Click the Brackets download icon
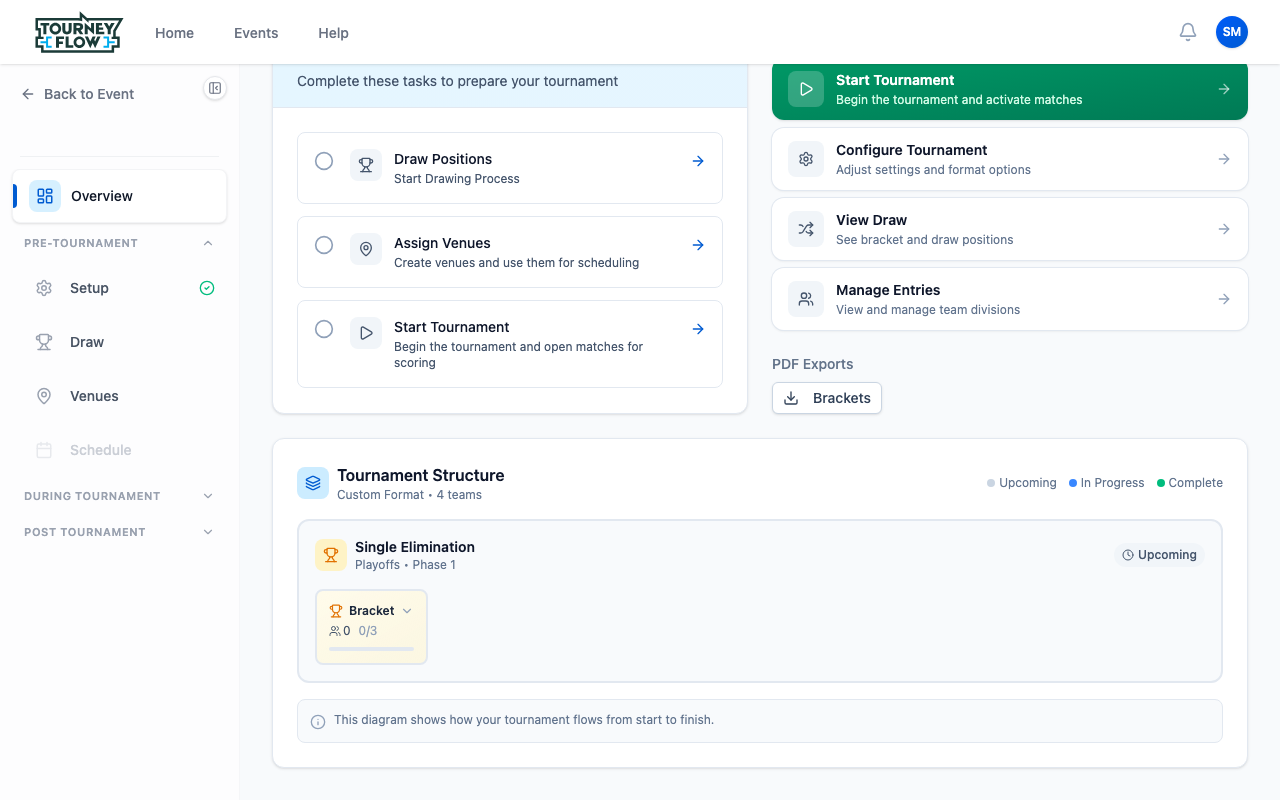Screen dimensions: 1280x800 791,398
